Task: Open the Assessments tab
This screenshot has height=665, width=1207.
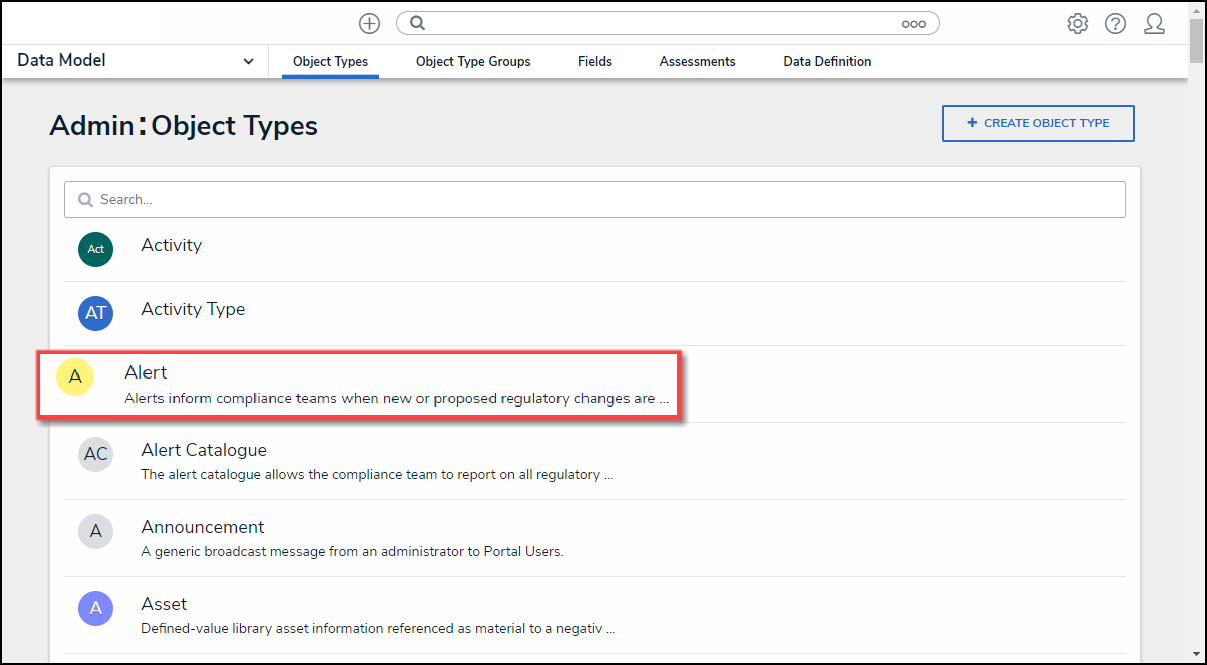Action: pos(697,61)
